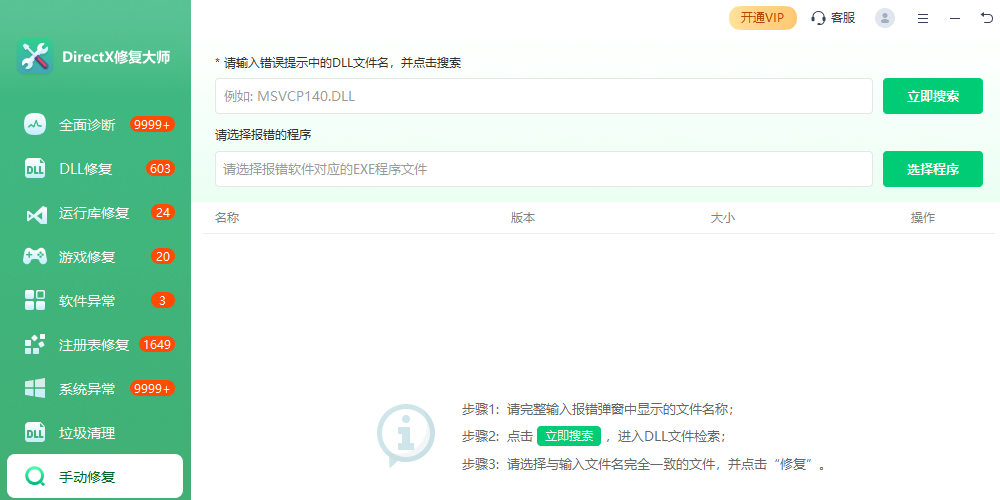Open 全面诊断 heartbeat icon in sidebar
Image resolution: width=1000 pixels, height=500 pixels.
coord(35,125)
